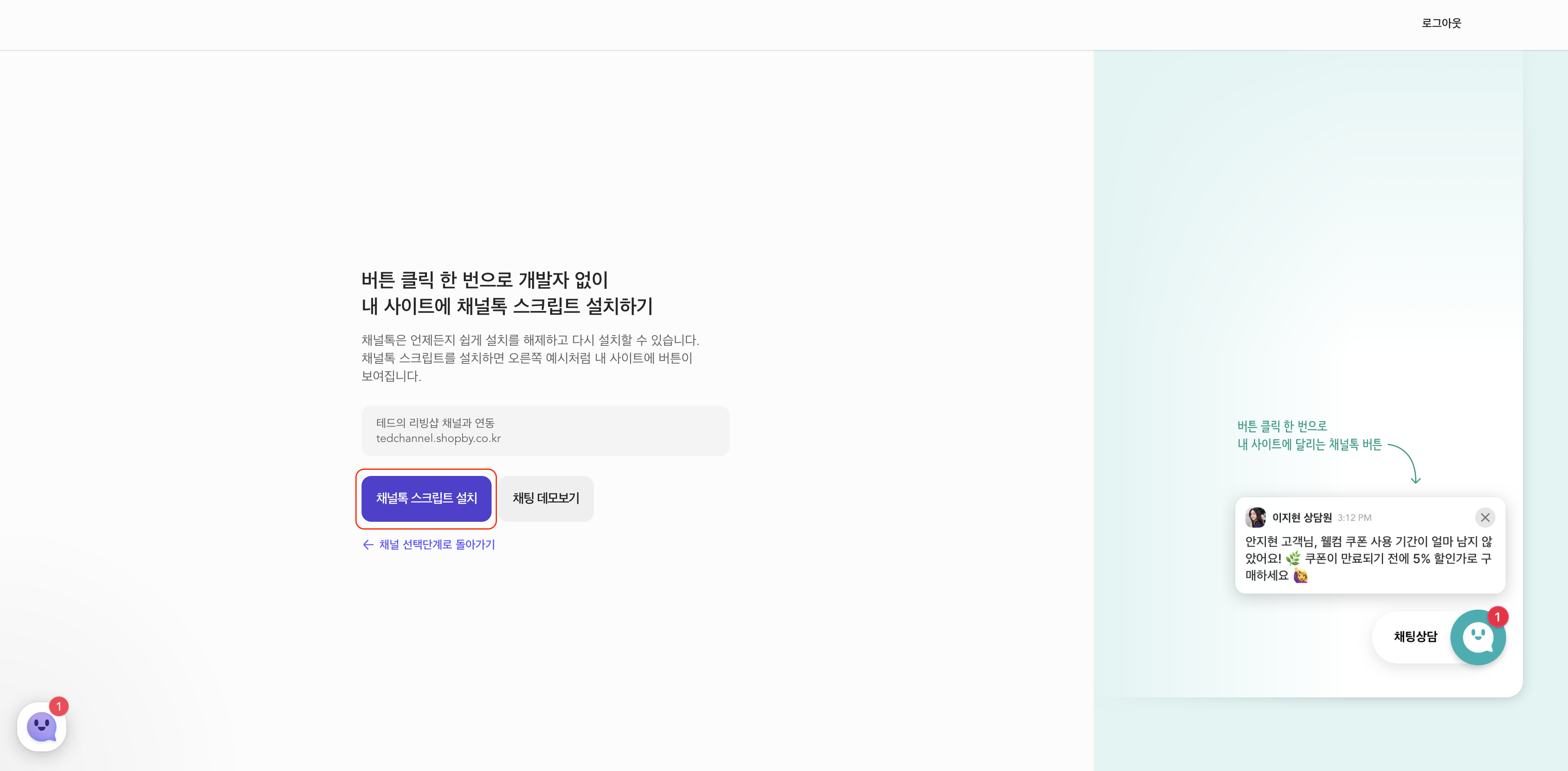Viewport: 1568px width, 771px height.
Task: Click 이지현 상담원 profile avatar
Action: pos(1255,518)
